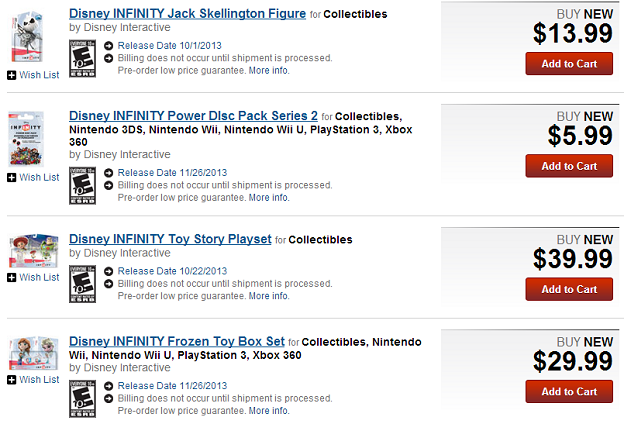Click the $5.99 price
Screen dimensions: 624x424
click(580, 135)
